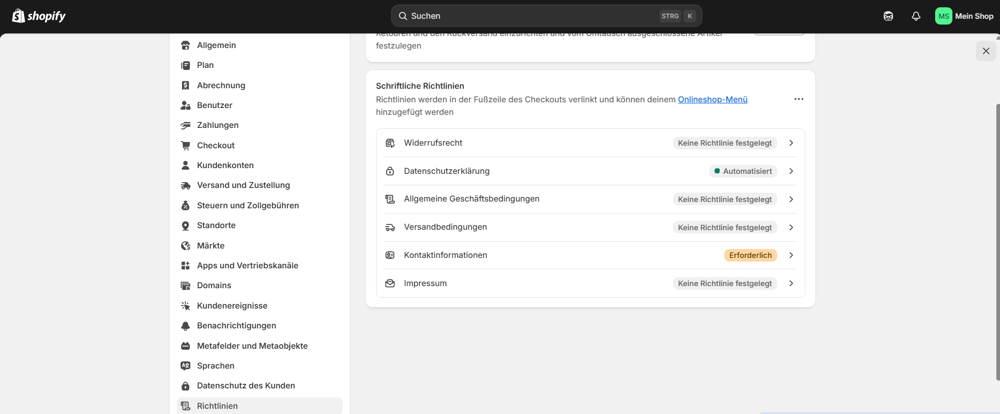Click the Versand und Zustellung truck icon
Screen dimensions: 1000x414
(x=185, y=185)
